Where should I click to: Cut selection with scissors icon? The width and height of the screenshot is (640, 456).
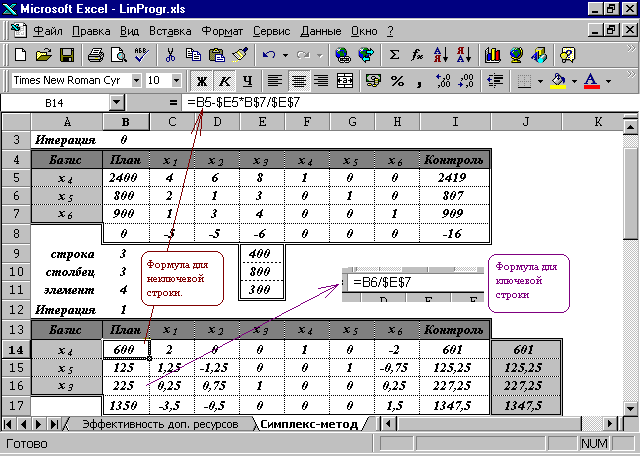tap(170, 55)
